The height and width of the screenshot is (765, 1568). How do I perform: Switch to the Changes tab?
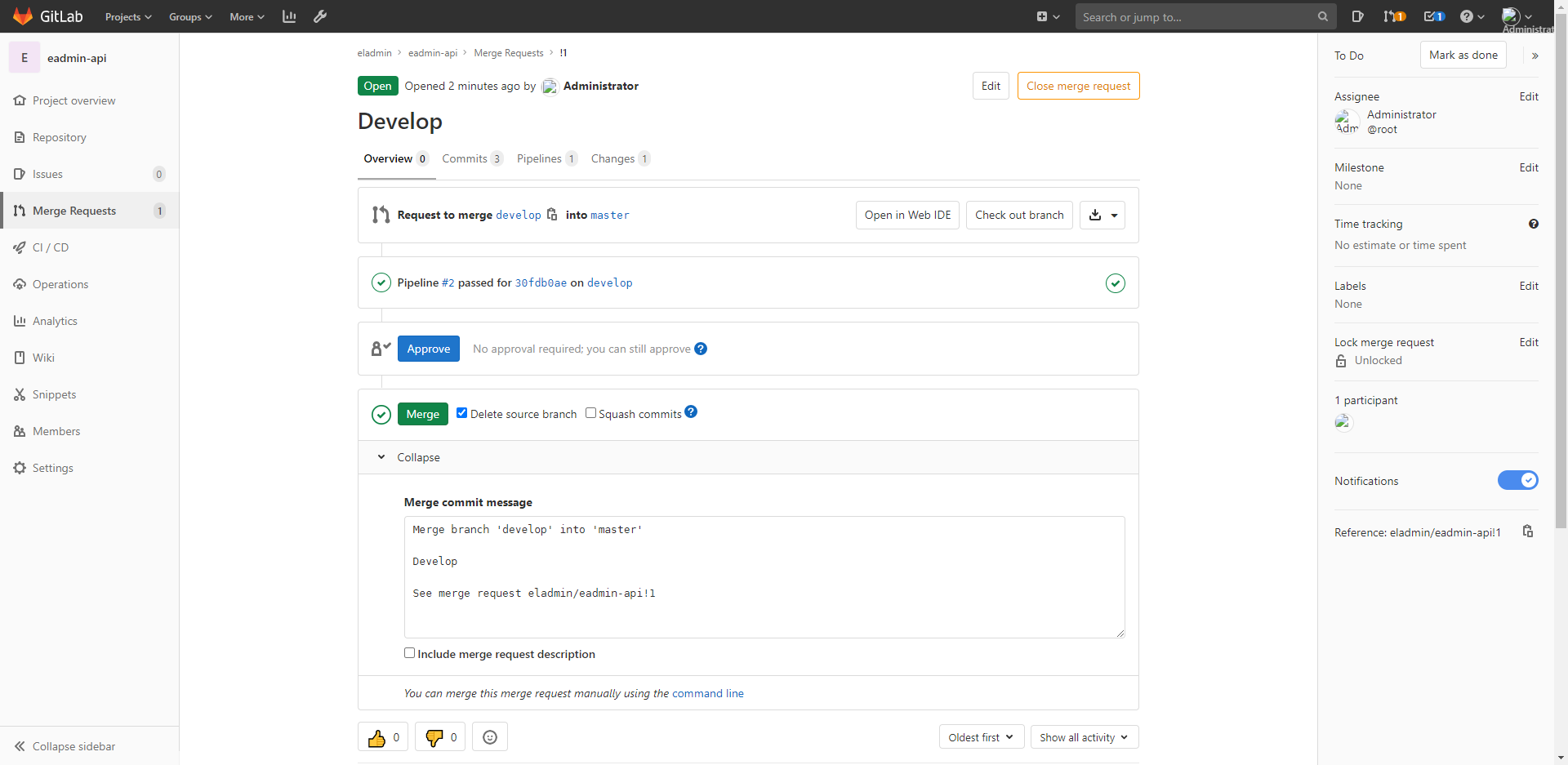tap(612, 158)
